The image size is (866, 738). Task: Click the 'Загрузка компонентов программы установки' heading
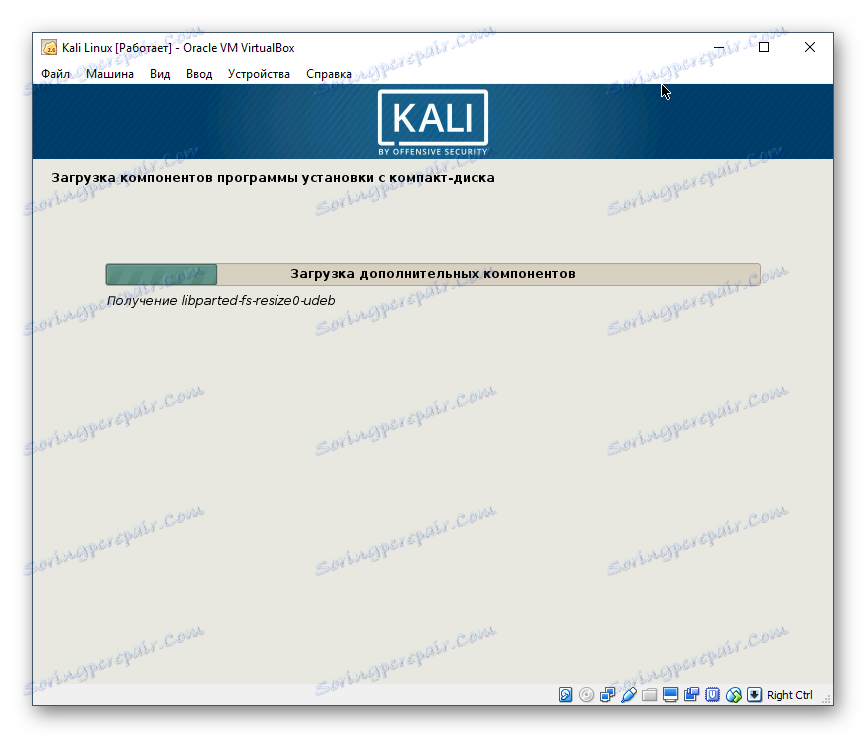coord(273,178)
